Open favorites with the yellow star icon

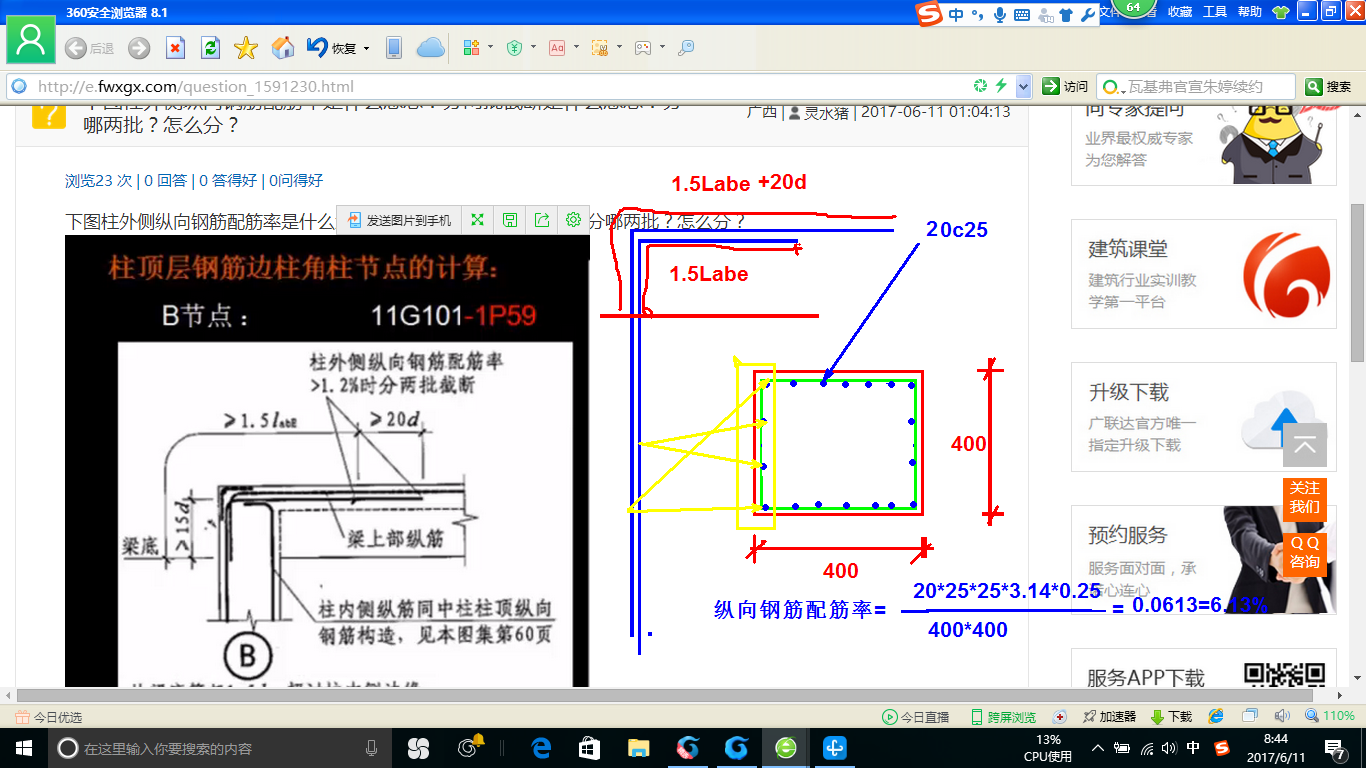click(x=246, y=48)
